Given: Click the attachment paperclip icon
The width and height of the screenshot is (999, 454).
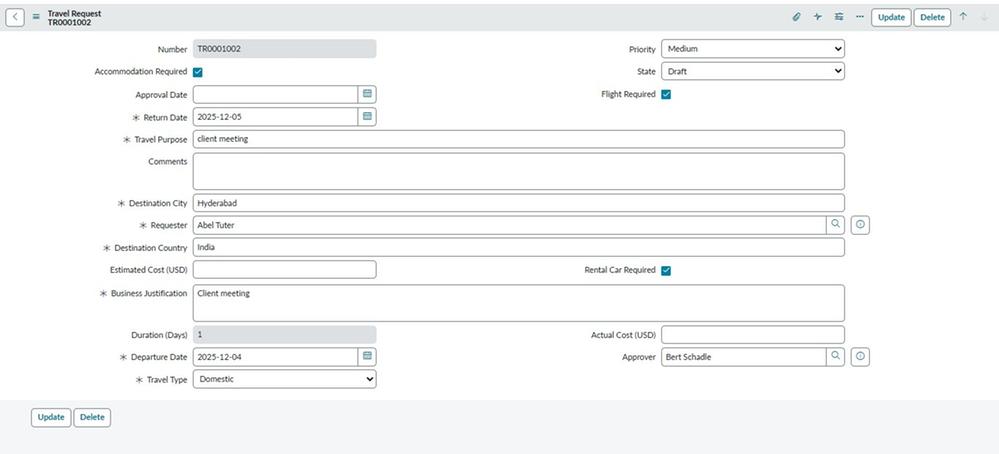Looking at the screenshot, I should point(797,17).
